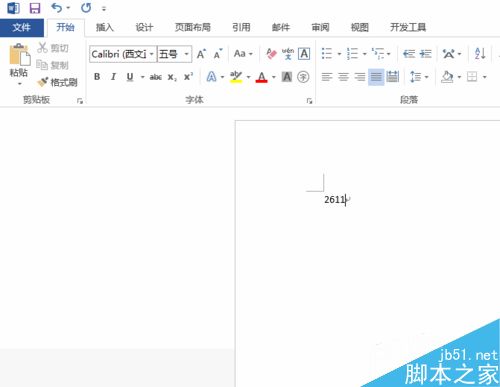The image size is (500, 387).
Task: Expand the 粘贴 (Paste) options arrow
Action: coord(19,83)
